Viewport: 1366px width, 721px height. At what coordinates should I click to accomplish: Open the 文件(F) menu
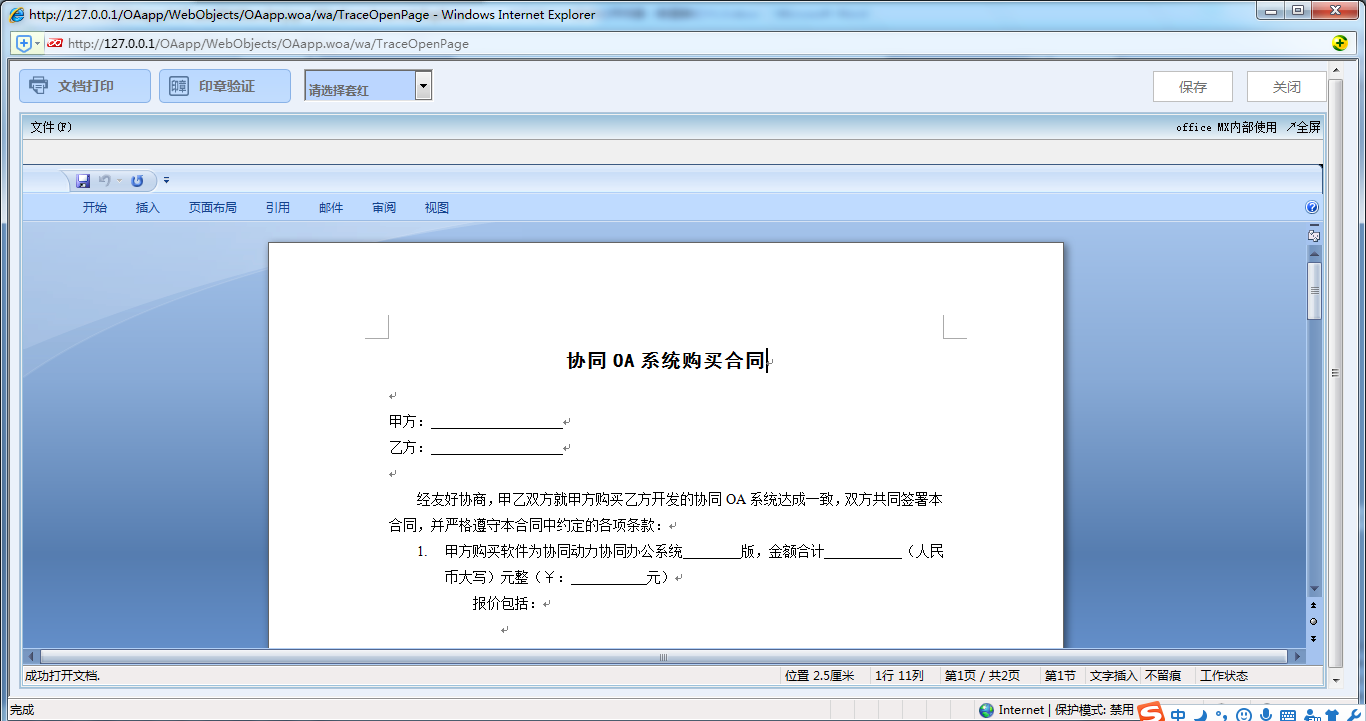tap(49, 127)
